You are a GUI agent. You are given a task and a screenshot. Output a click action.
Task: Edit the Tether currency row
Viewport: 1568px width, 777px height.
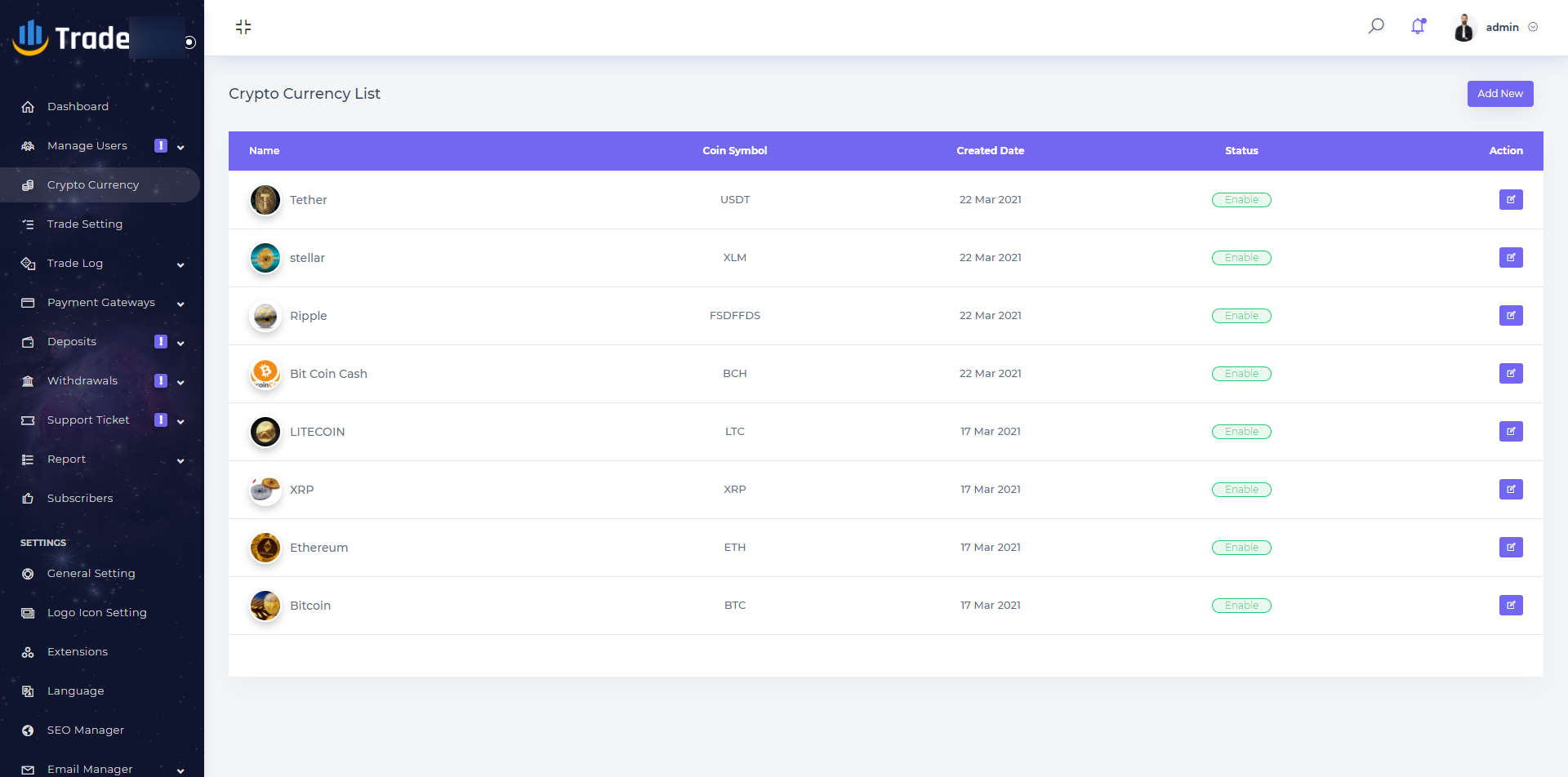1511,199
